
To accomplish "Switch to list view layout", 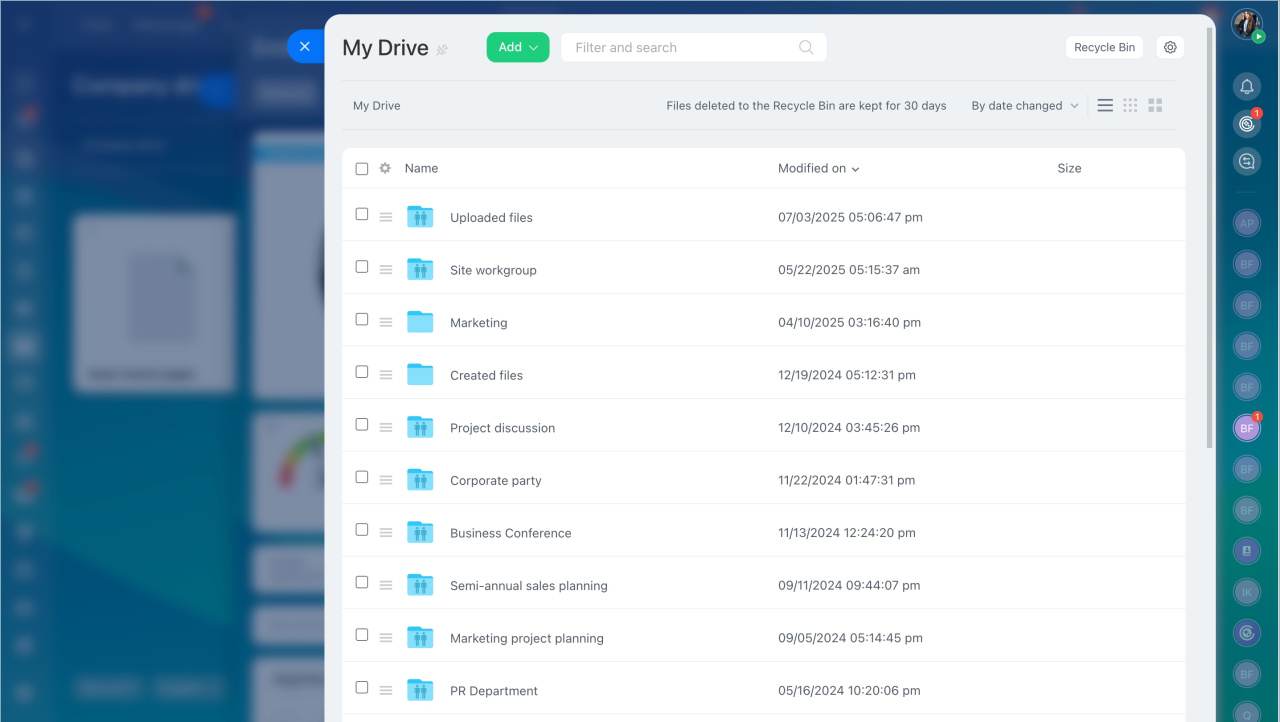I will click(1105, 105).
